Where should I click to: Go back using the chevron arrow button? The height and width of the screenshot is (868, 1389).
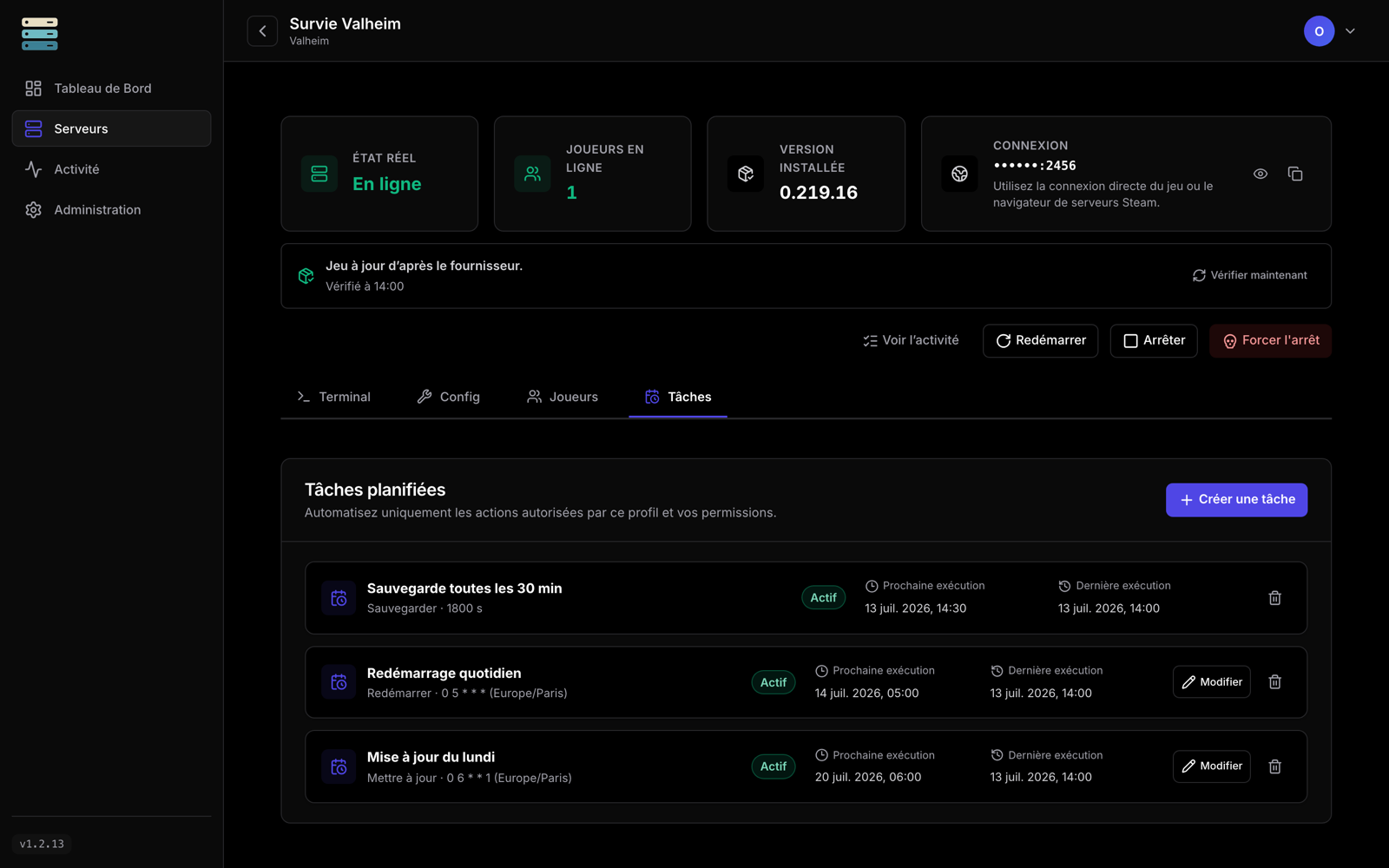(x=262, y=31)
